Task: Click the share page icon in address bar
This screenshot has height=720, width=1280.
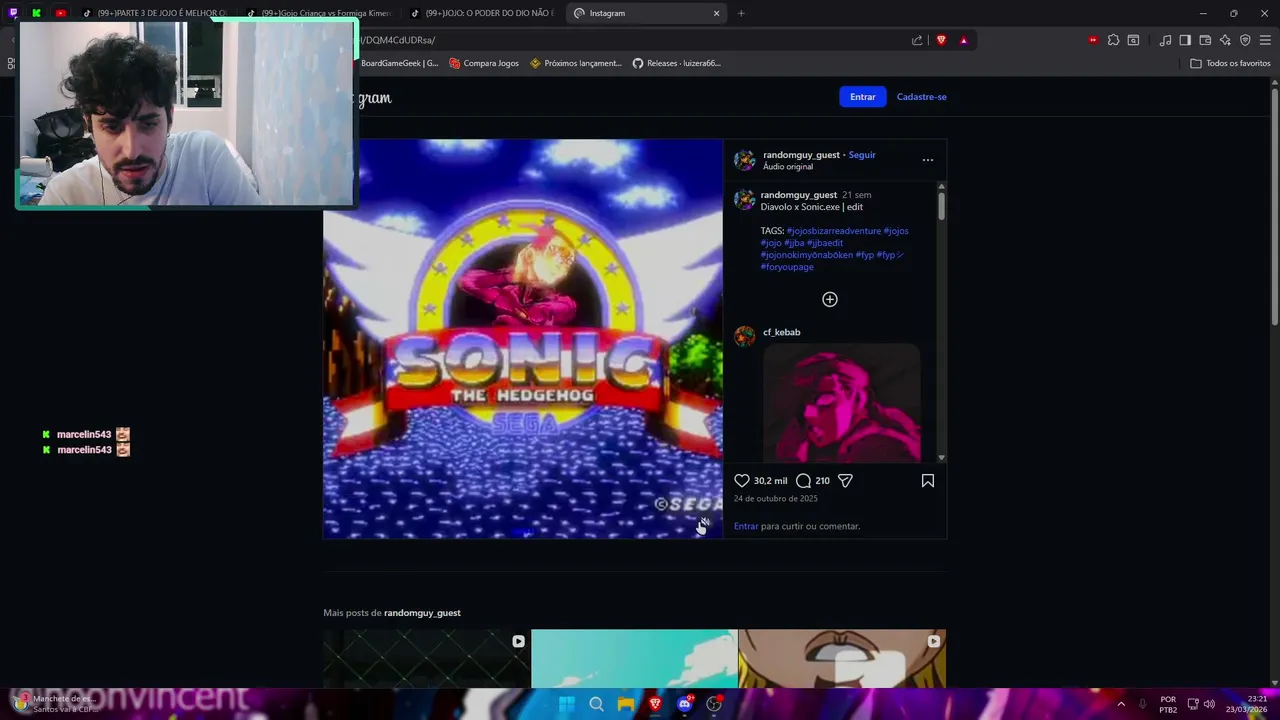Action: coord(917,40)
